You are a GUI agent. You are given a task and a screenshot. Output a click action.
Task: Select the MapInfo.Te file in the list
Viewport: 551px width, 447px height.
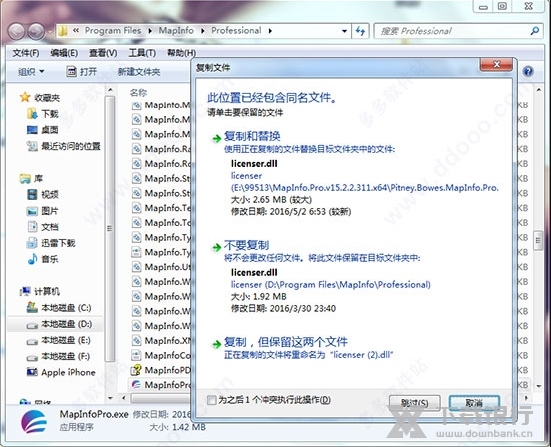tap(161, 208)
